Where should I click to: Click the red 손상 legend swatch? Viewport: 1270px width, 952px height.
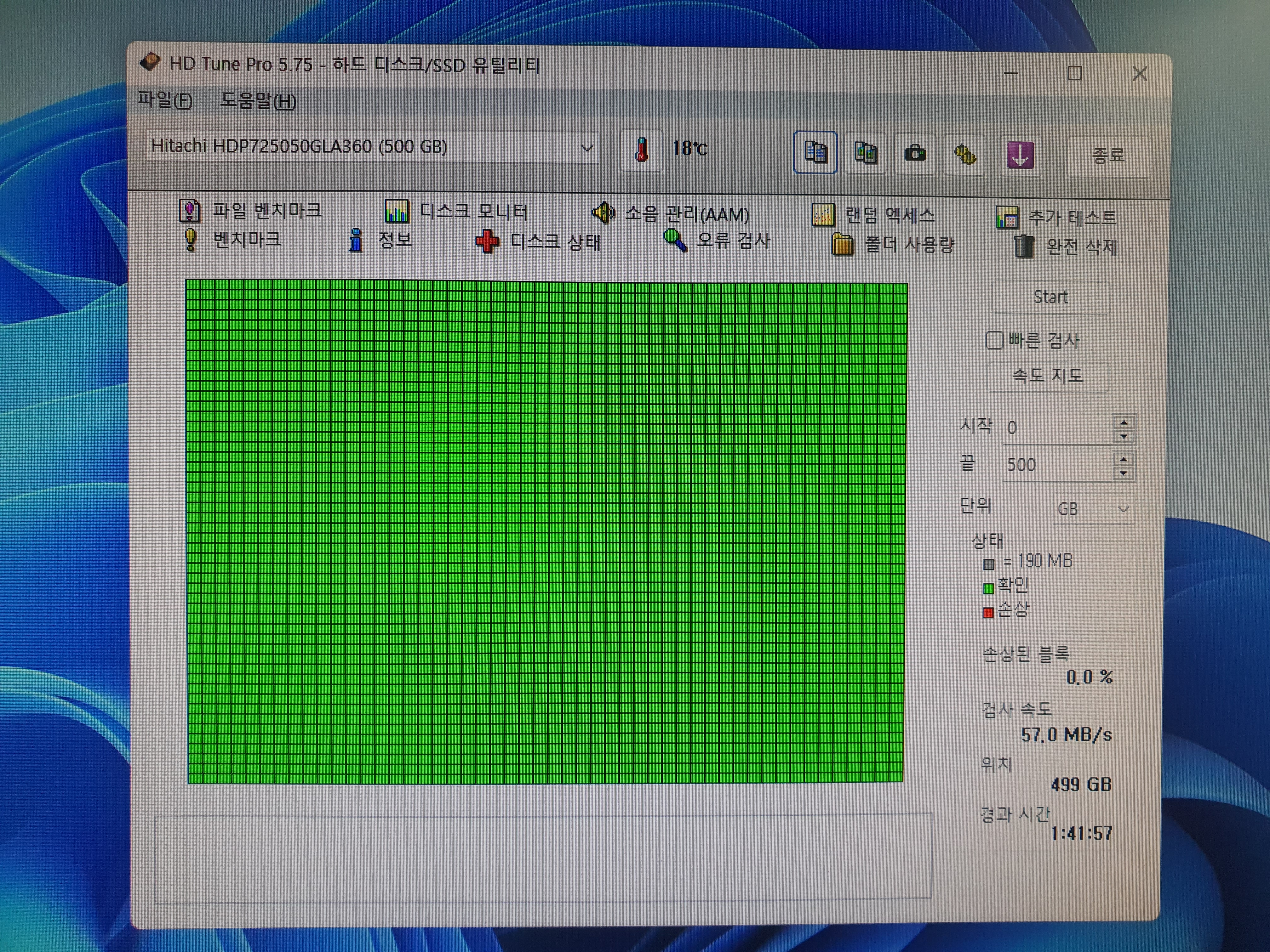pyautogui.click(x=987, y=612)
